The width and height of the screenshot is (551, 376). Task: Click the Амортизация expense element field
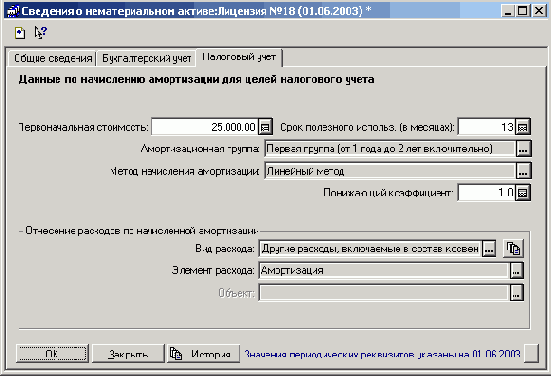384,271
